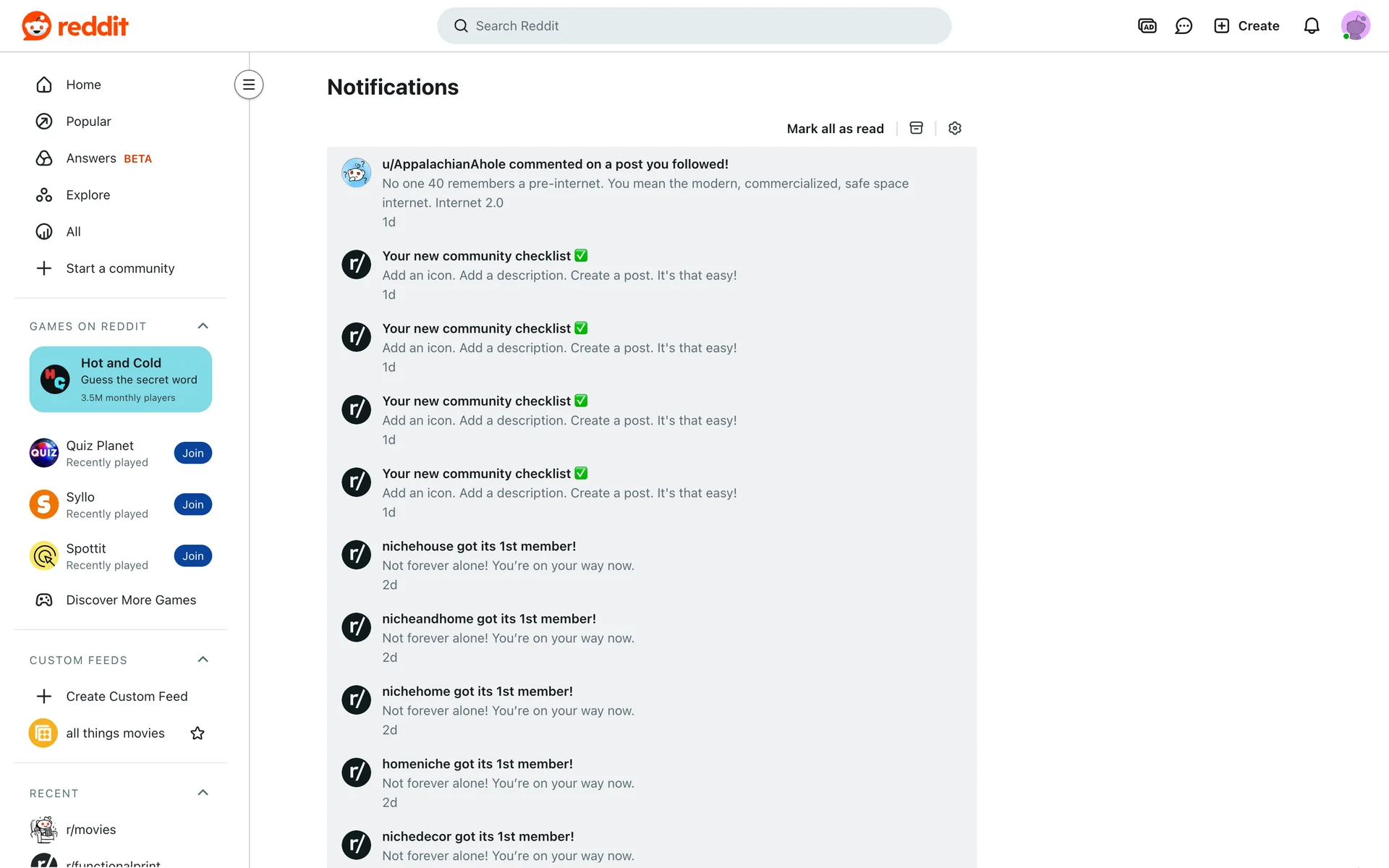Join the Quiz Planet game
The width and height of the screenshot is (1389, 868).
(x=192, y=454)
